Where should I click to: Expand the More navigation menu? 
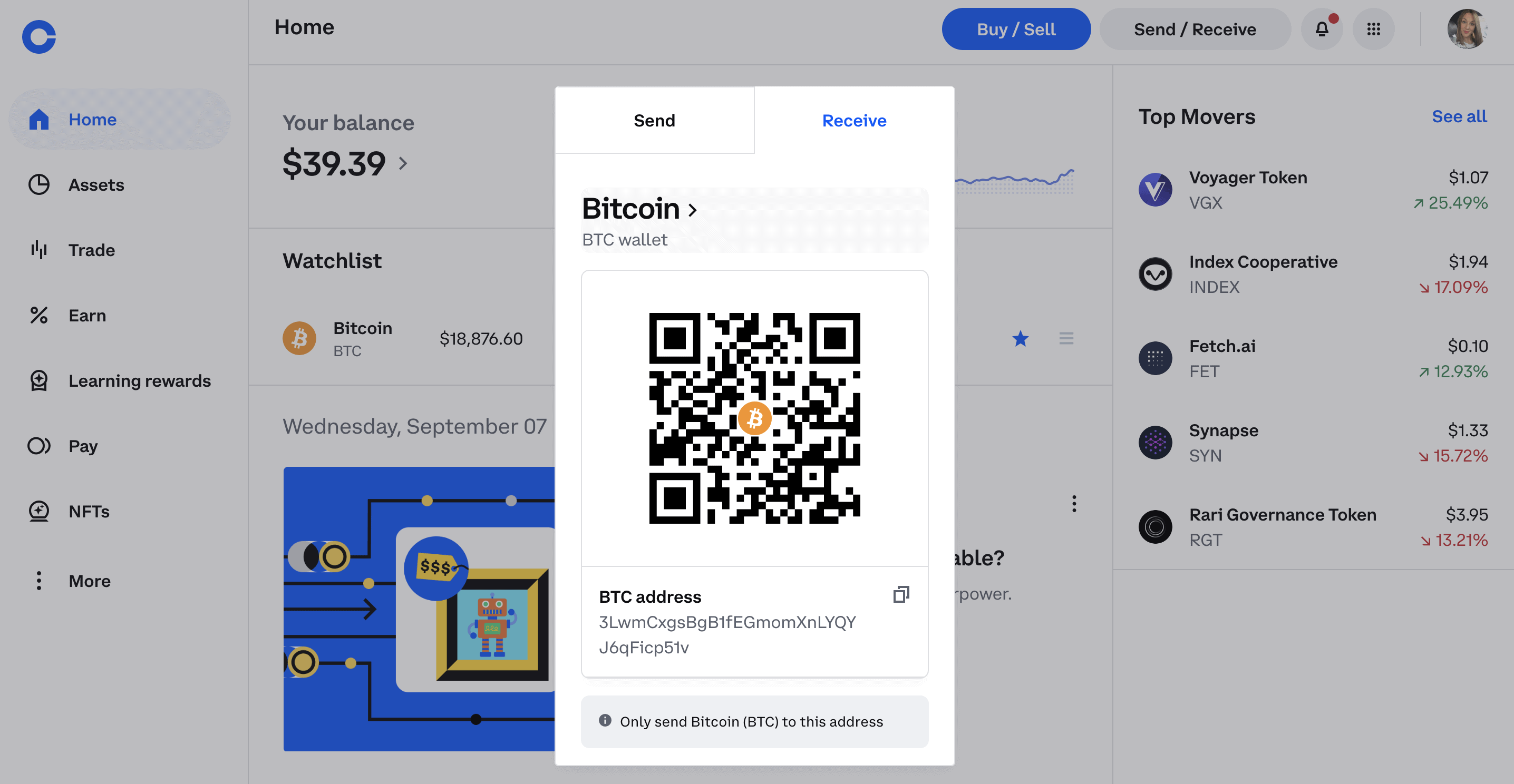89,580
